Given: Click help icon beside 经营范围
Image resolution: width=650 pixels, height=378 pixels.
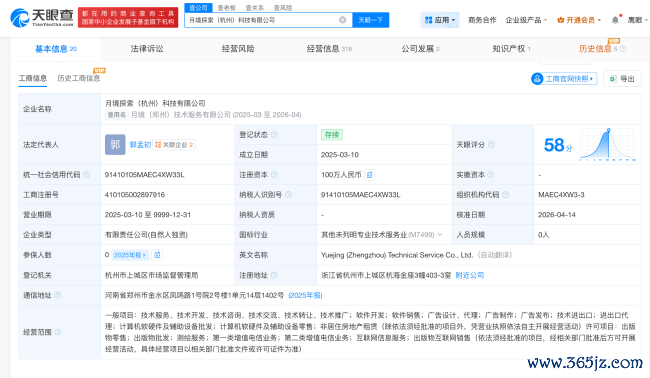Looking at the screenshot, I should (58, 332).
